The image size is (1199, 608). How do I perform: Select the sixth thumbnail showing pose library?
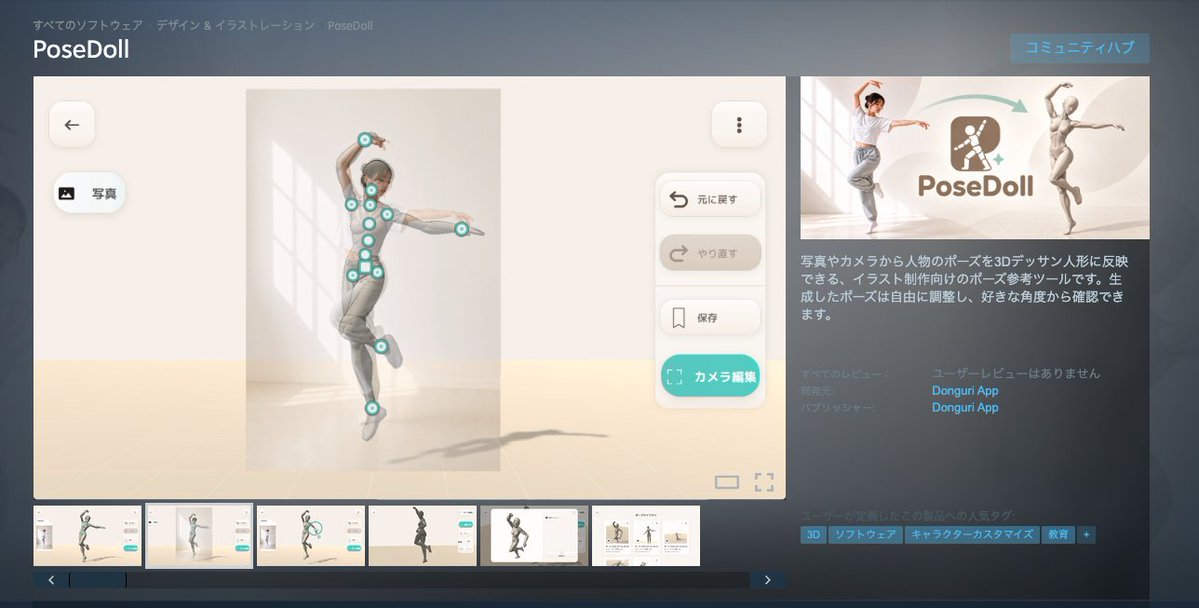pyautogui.click(x=645, y=535)
